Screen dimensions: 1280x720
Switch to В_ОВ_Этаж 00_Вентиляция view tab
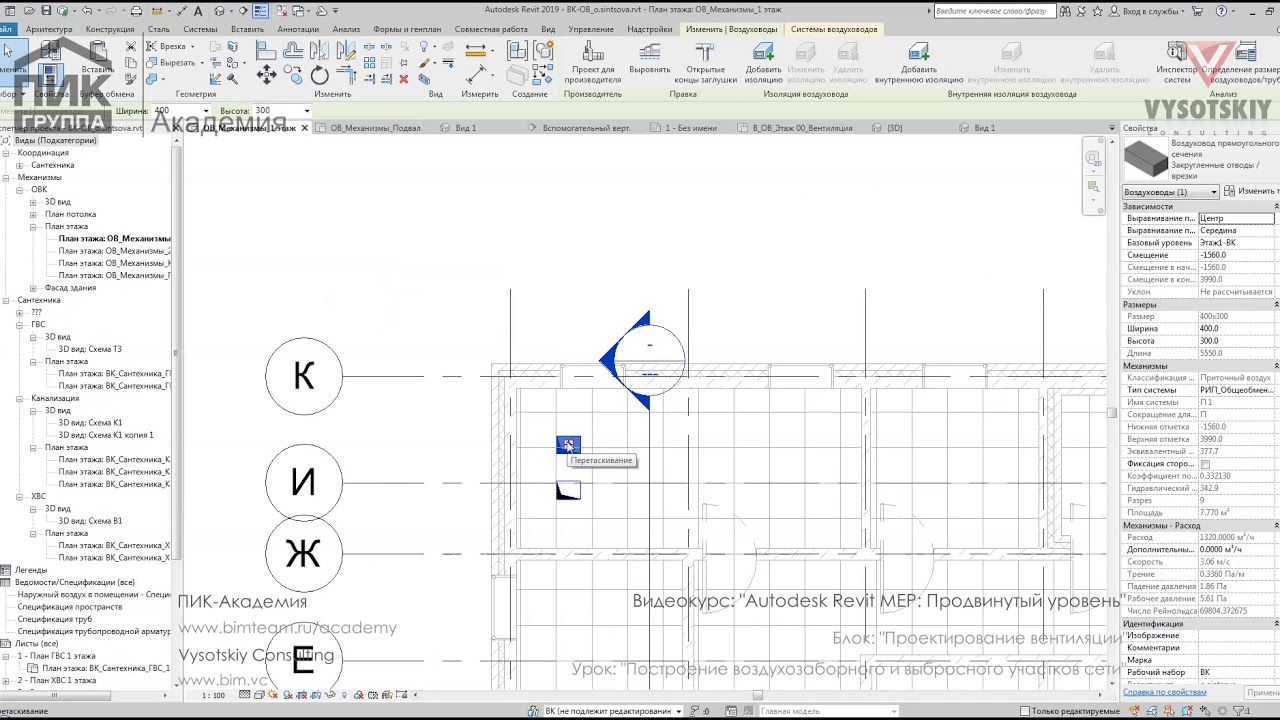802,128
